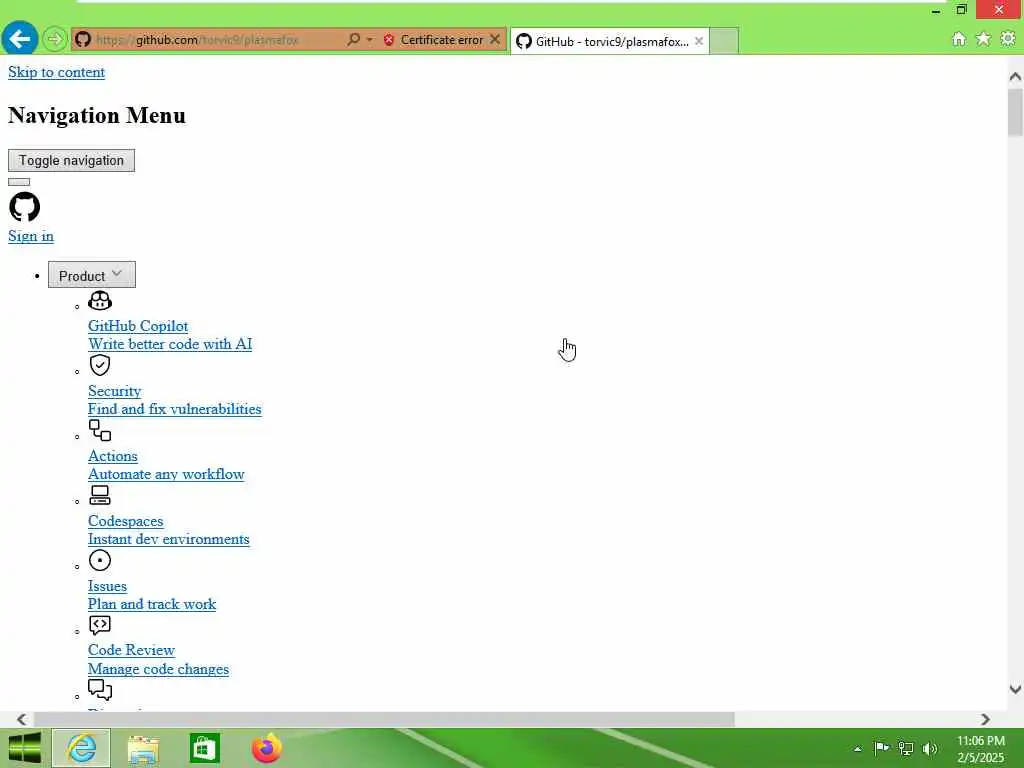Open the Tools gear icon
Screen dimensions: 1024x768
coord(1008,39)
